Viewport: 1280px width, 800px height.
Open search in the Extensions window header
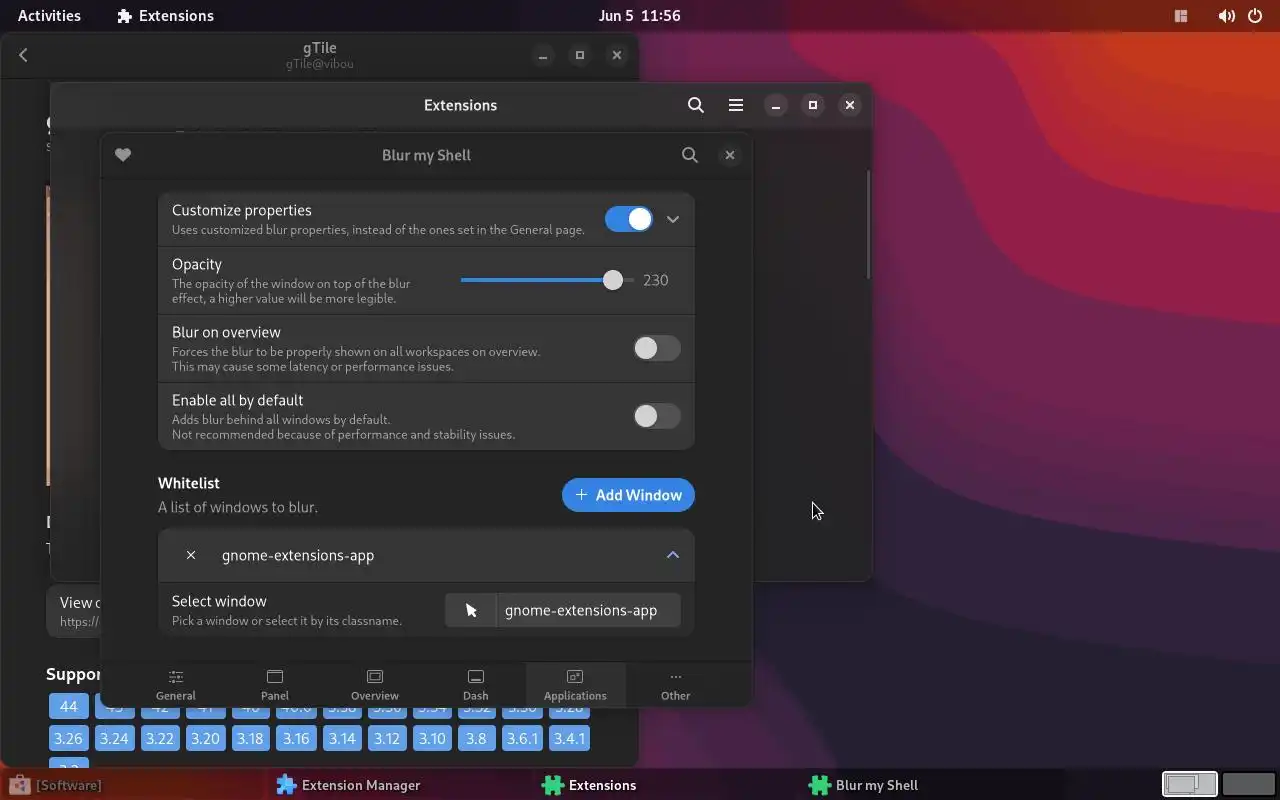[696, 105]
